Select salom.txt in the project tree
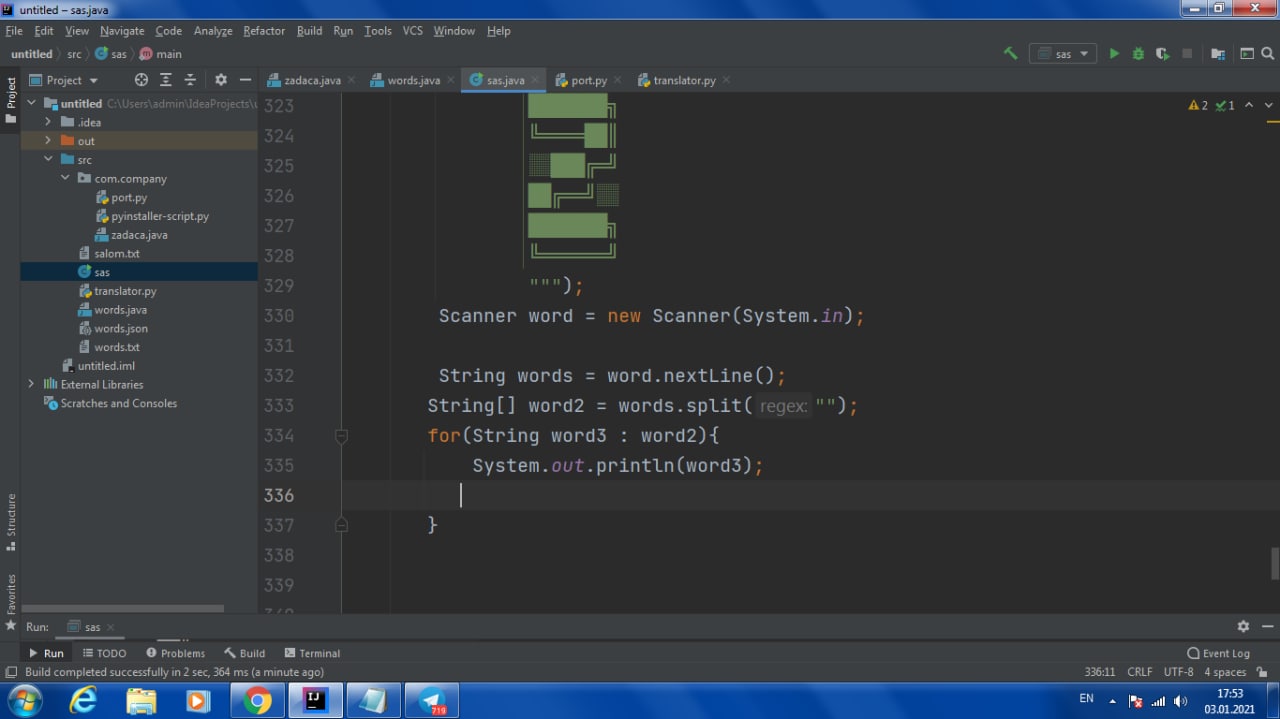 pos(116,254)
